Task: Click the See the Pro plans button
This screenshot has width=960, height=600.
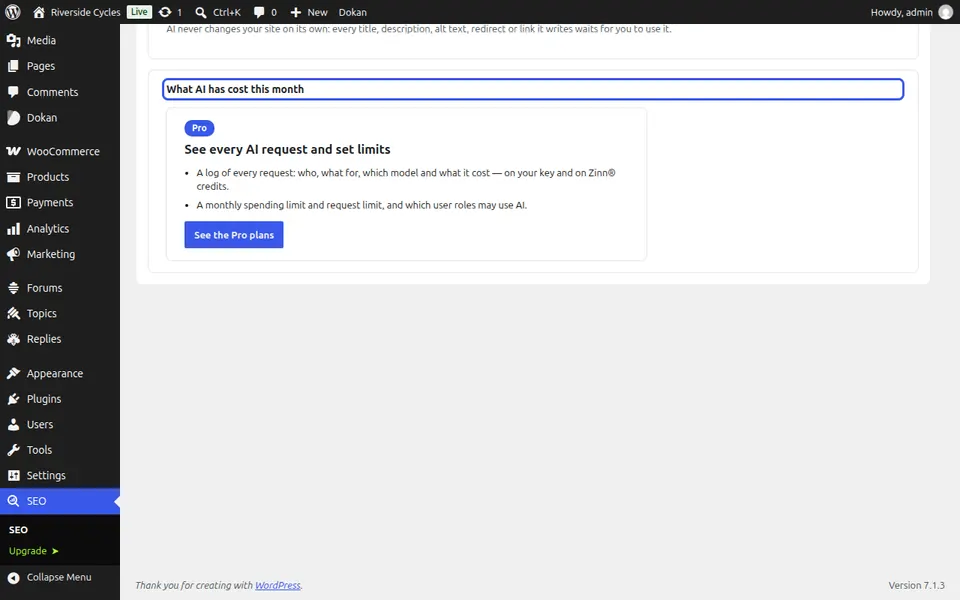Action: tap(234, 235)
